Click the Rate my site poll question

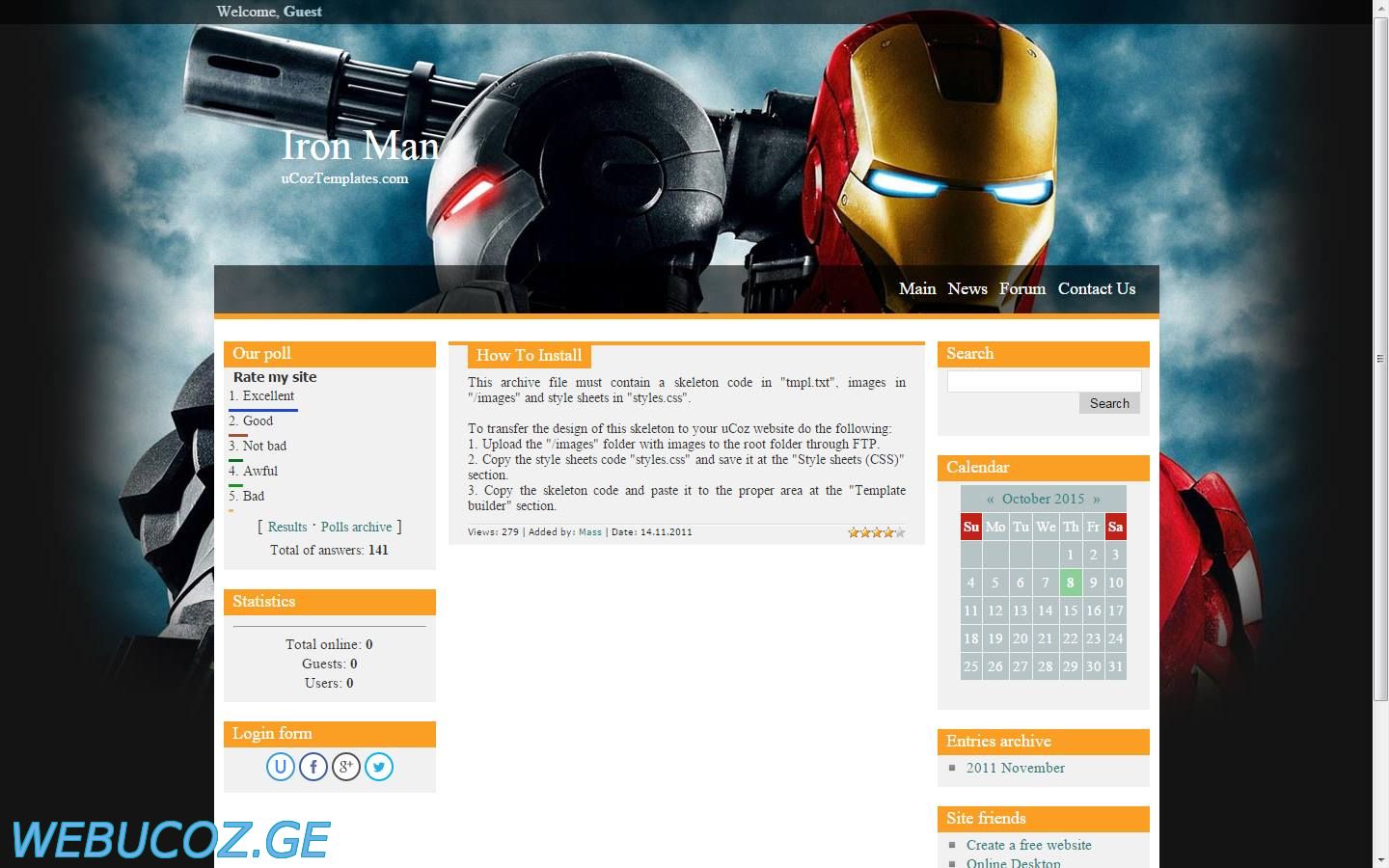pos(275,377)
